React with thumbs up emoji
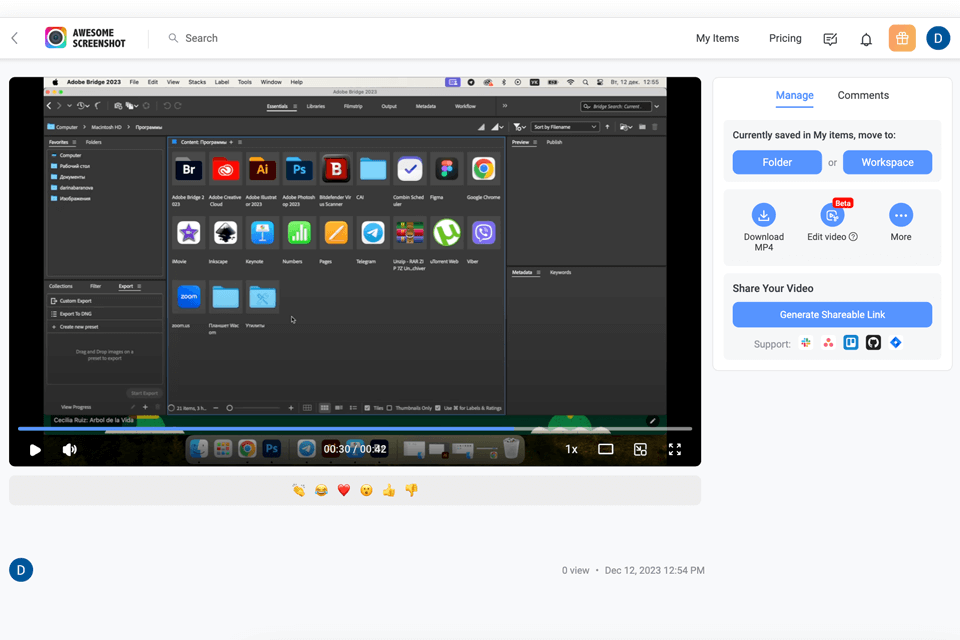This screenshot has width=960, height=640. click(x=389, y=490)
